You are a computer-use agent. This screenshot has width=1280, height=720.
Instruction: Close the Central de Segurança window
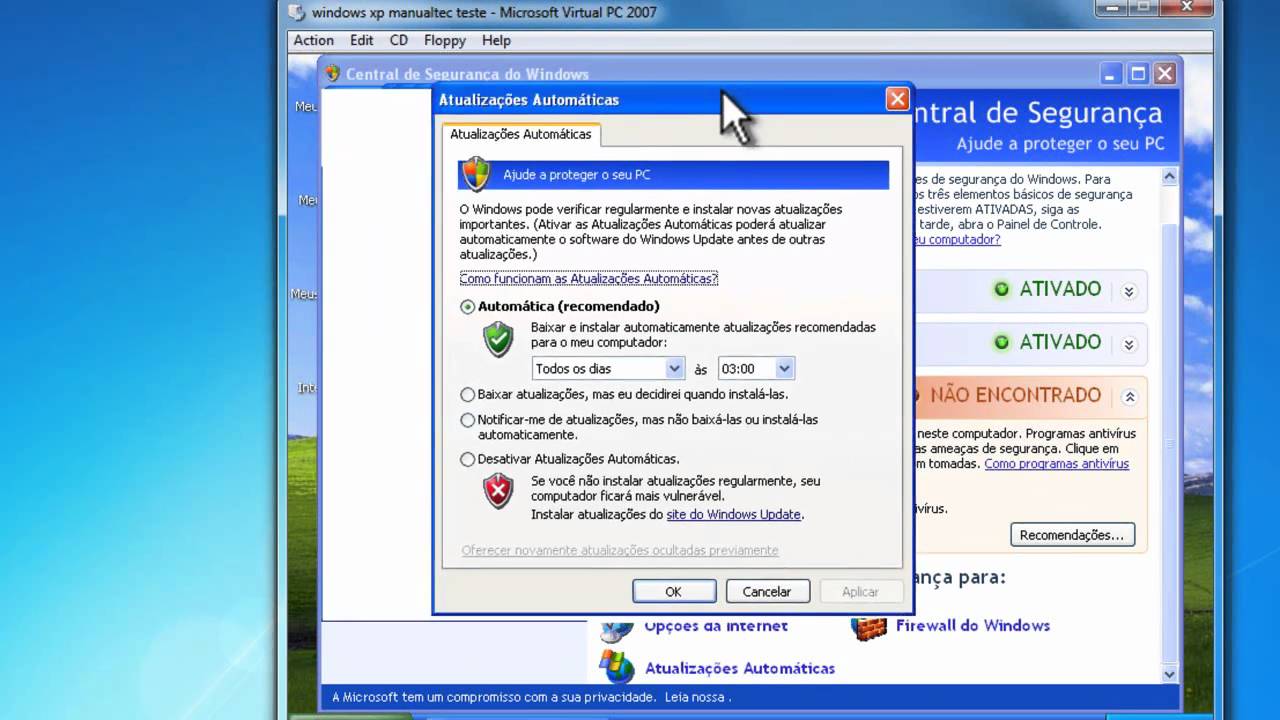click(x=1165, y=74)
